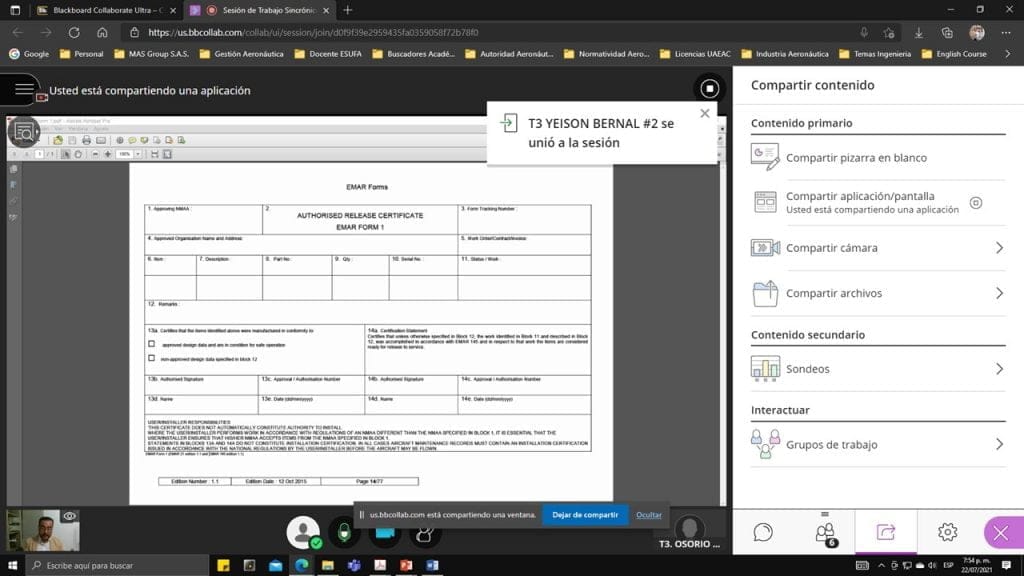Click the shared content preview icon

pos(23,130)
